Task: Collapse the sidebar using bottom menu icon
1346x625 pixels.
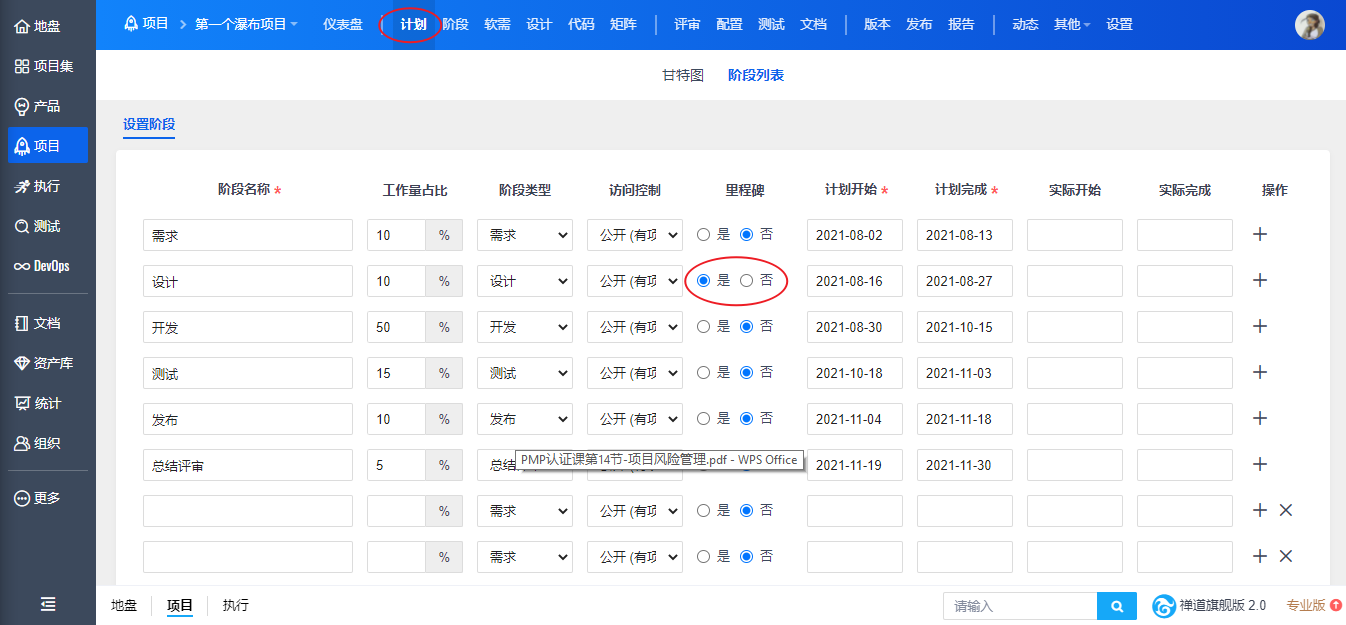Action: [48, 604]
